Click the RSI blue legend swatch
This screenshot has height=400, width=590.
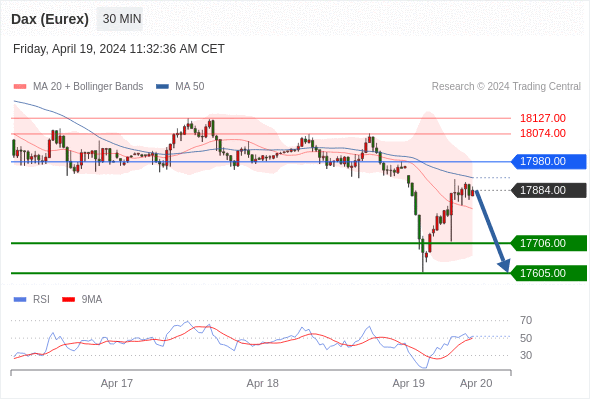pos(20,300)
